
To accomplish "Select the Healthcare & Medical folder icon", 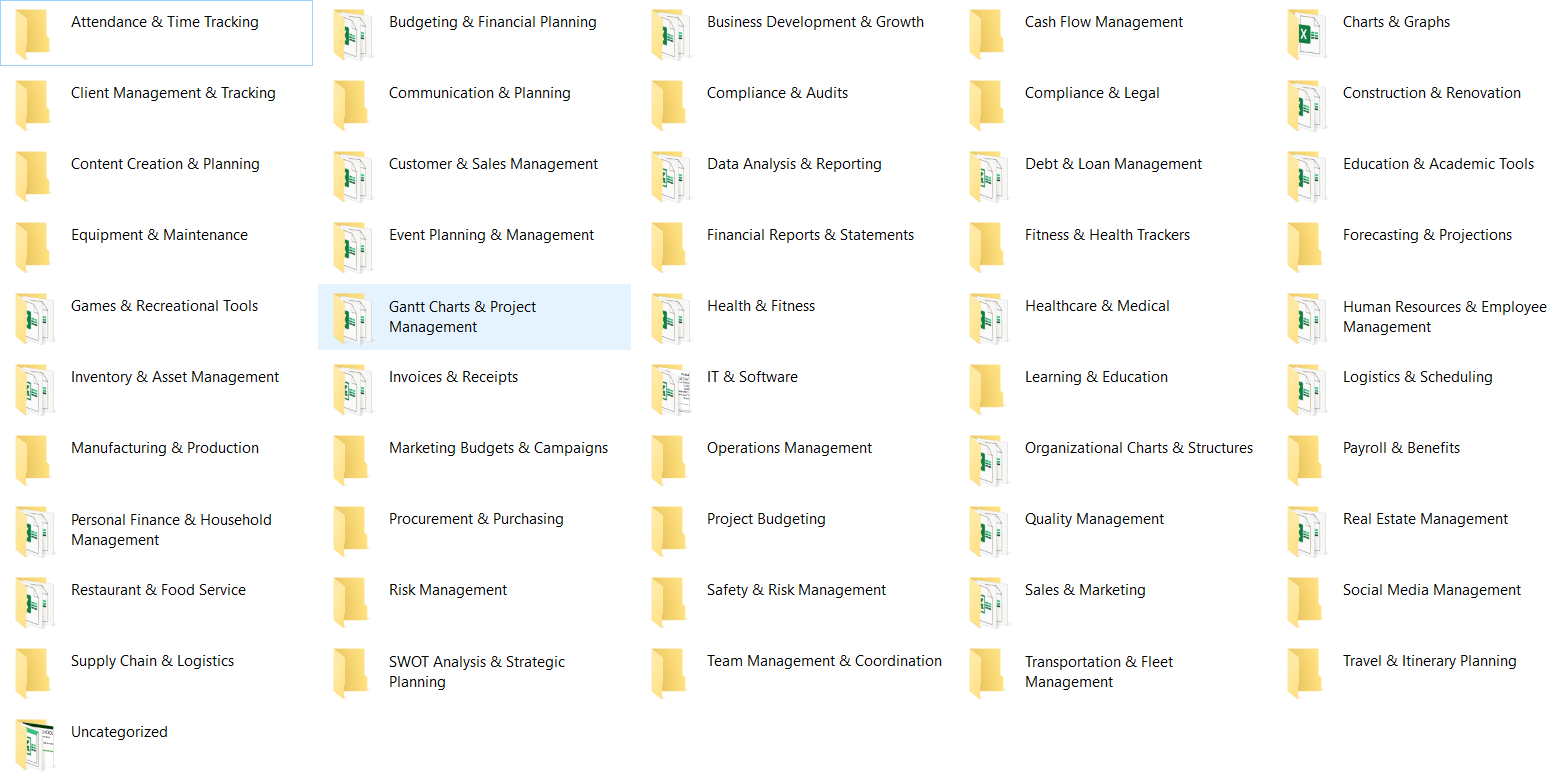I will click(987, 318).
